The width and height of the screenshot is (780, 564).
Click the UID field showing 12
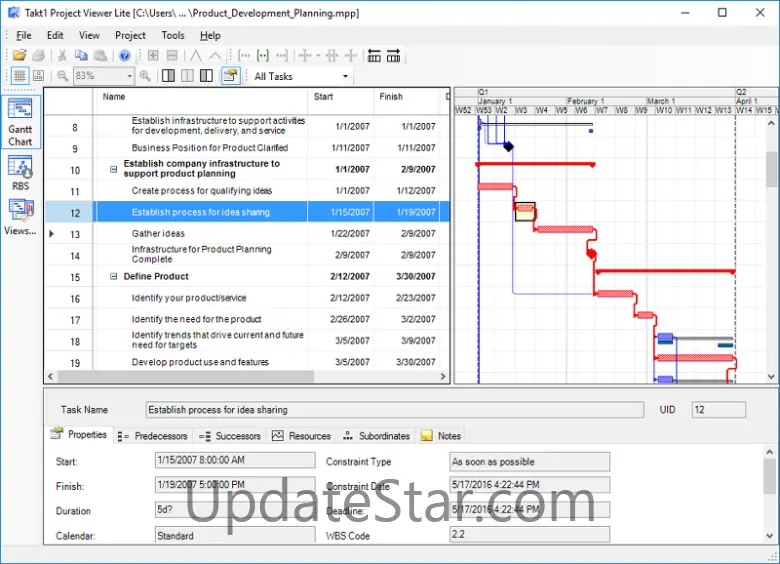718,410
